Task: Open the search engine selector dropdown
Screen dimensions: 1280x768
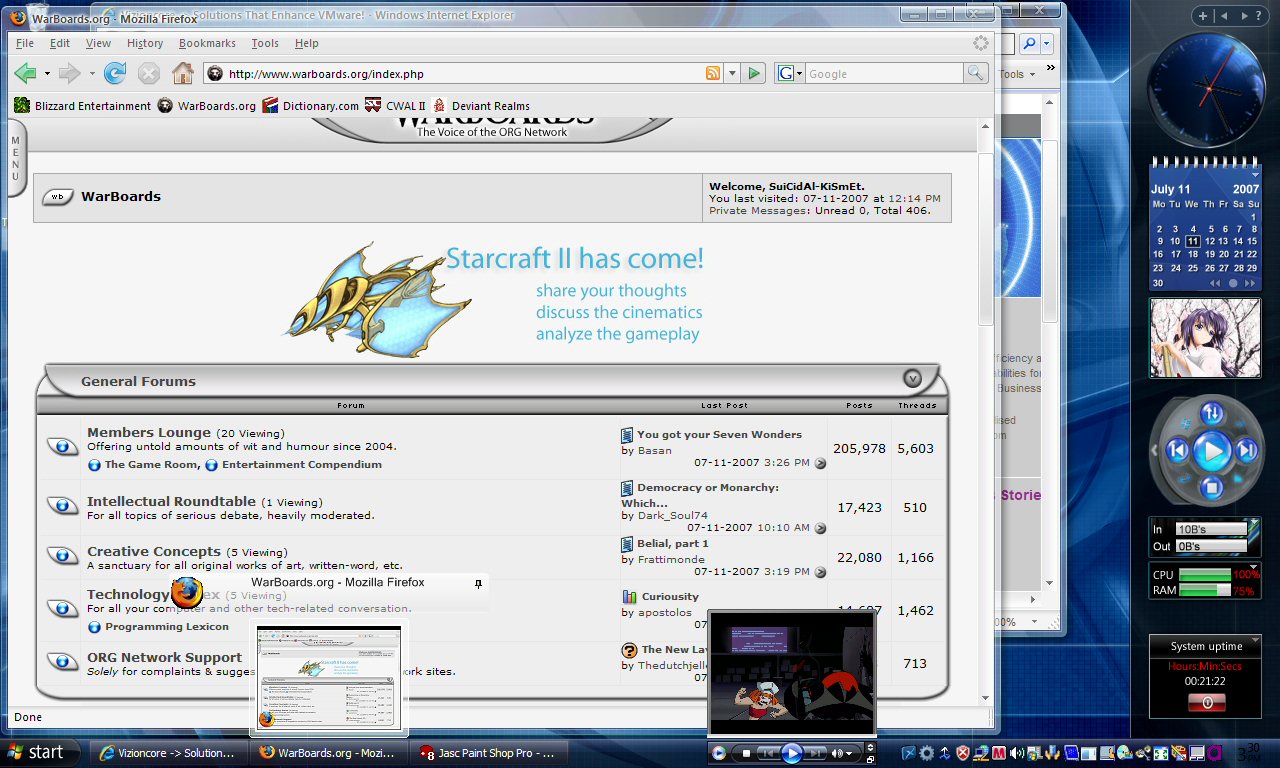Action: (x=790, y=73)
